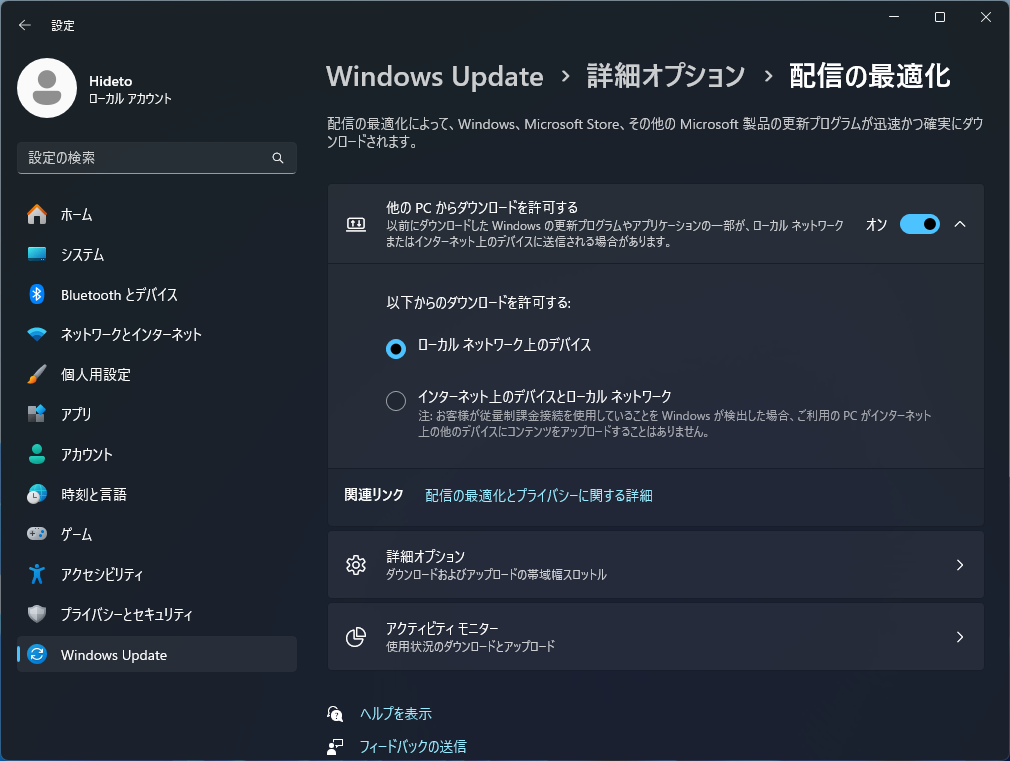This screenshot has width=1010, height=761.
Task: Click the Windows Update icon in sidebar
Action: coord(29,655)
